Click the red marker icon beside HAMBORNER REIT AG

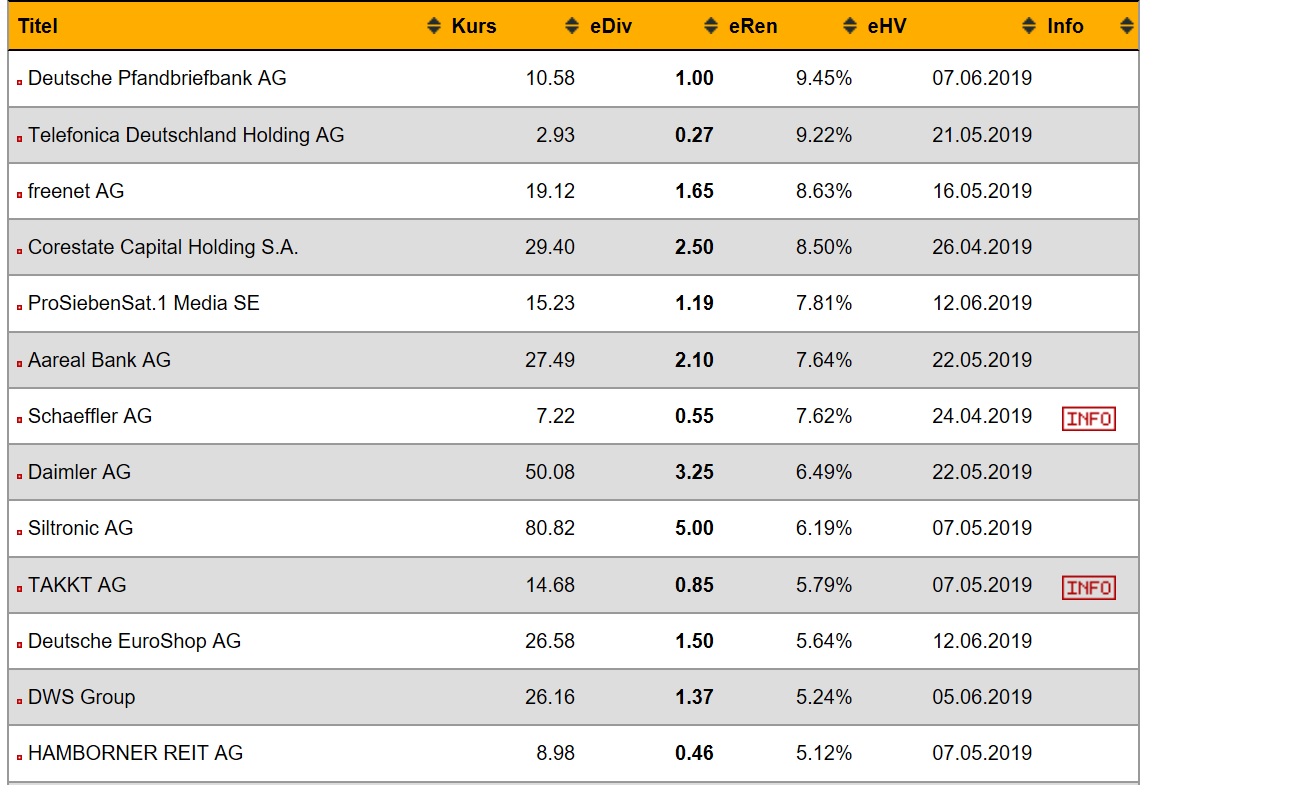[x=18, y=756]
